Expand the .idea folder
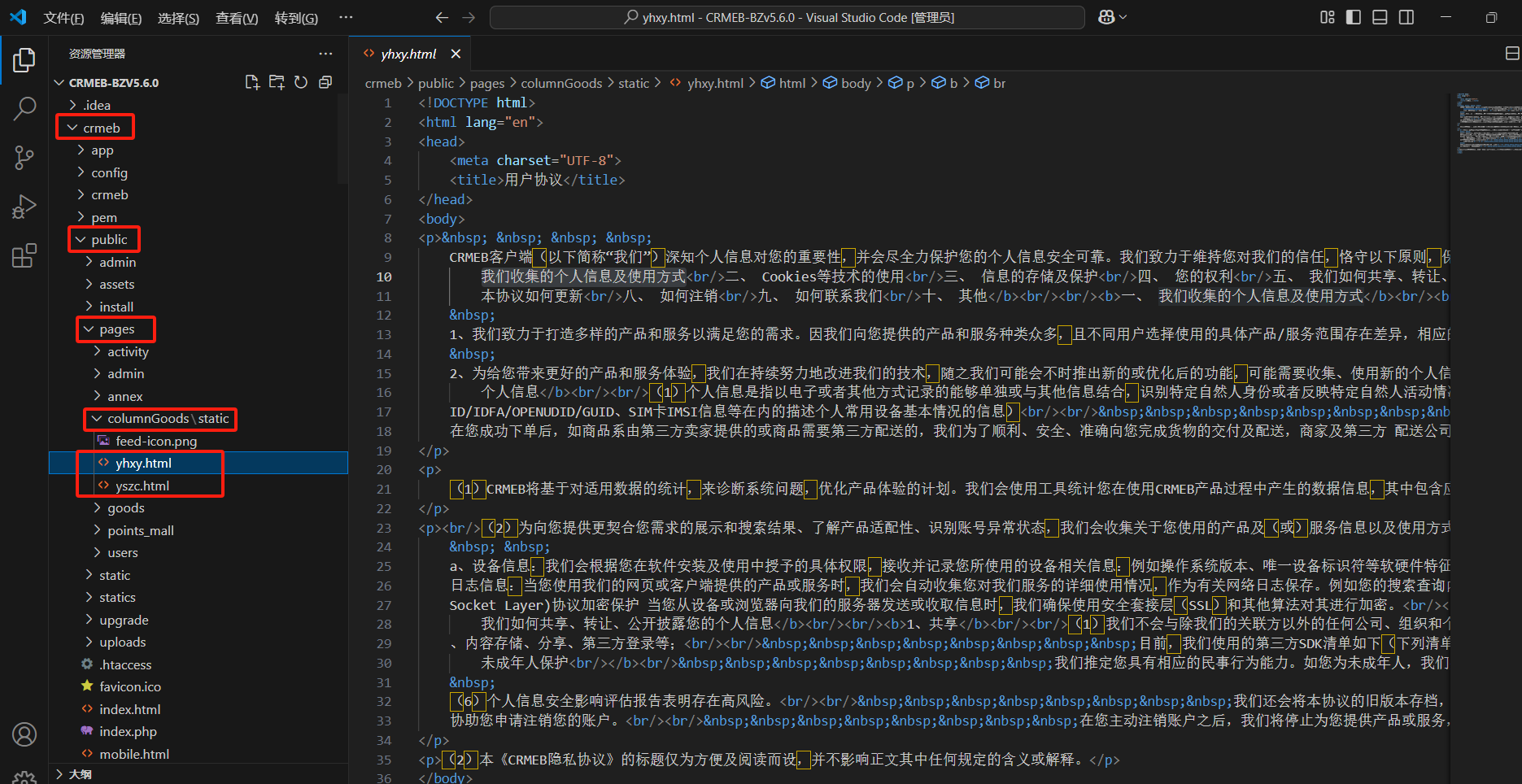The image size is (1522, 784). pos(198,105)
